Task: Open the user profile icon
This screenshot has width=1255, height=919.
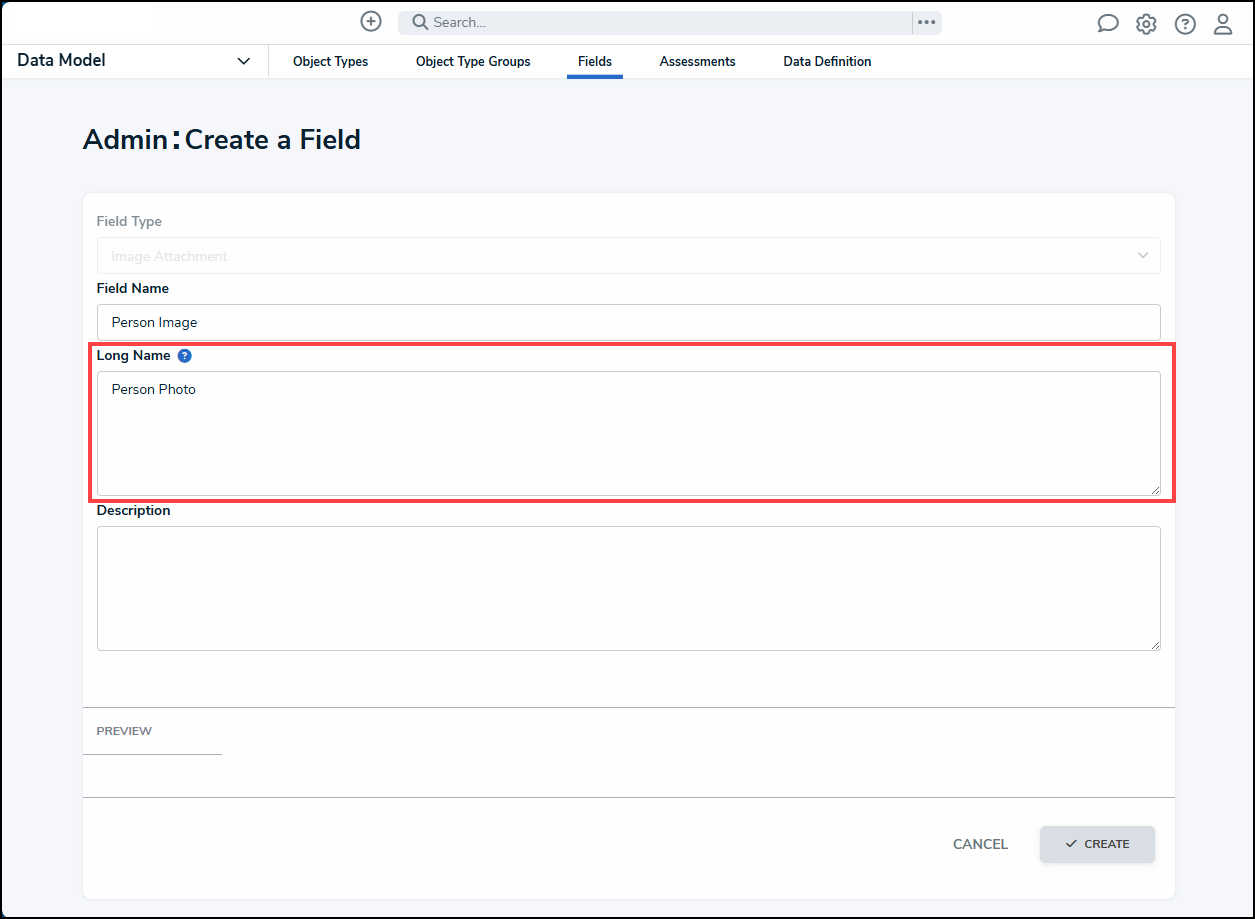Action: tap(1223, 24)
